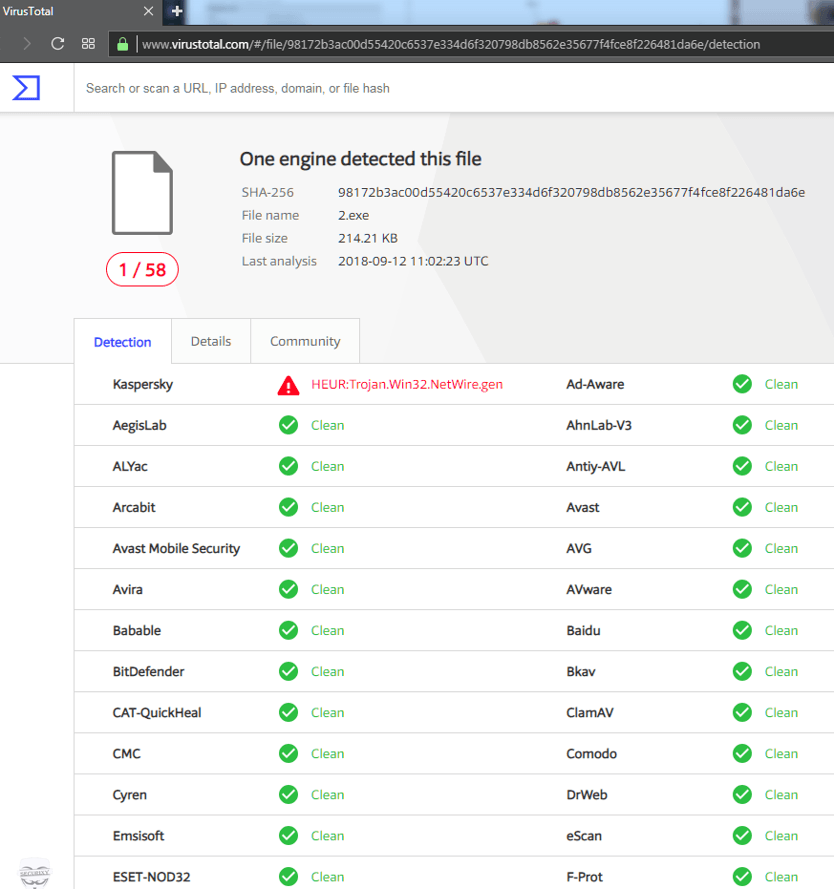Click the green checkmark for Comodo
Image resolution: width=834 pixels, height=889 pixels.
tap(742, 753)
